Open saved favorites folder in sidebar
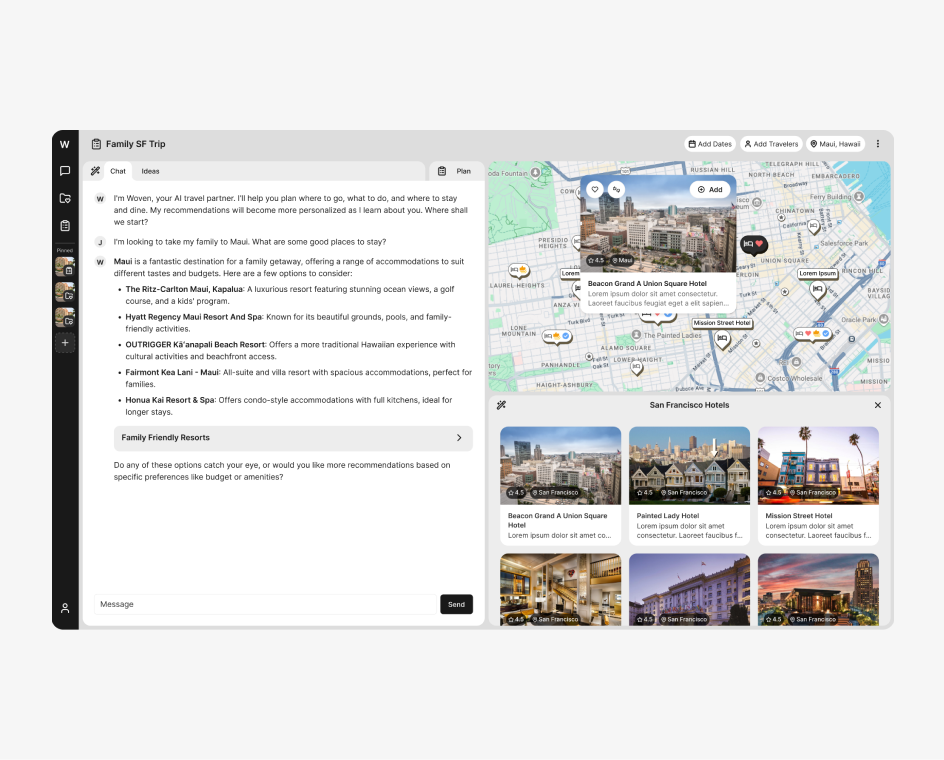The width and height of the screenshot is (944, 760). tap(65, 198)
